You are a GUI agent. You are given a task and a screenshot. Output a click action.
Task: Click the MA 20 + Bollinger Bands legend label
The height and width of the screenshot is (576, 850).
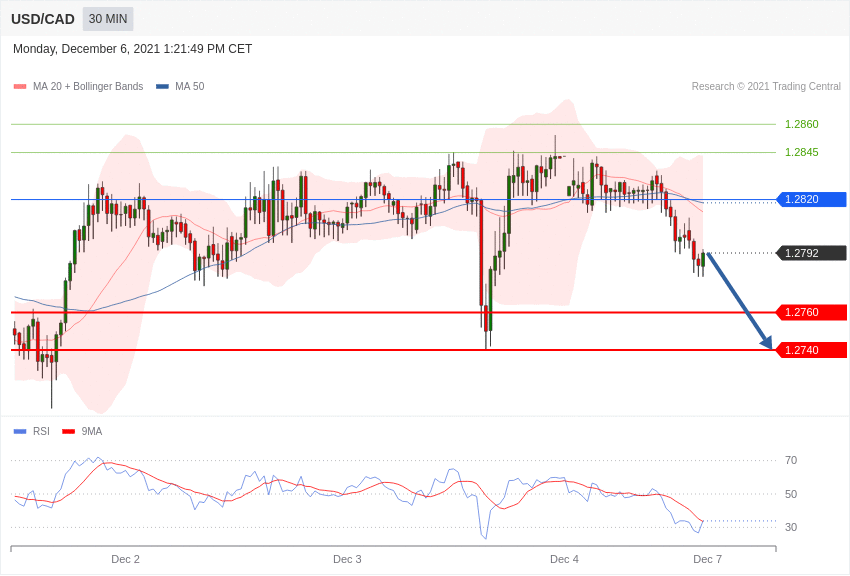[x=88, y=86]
